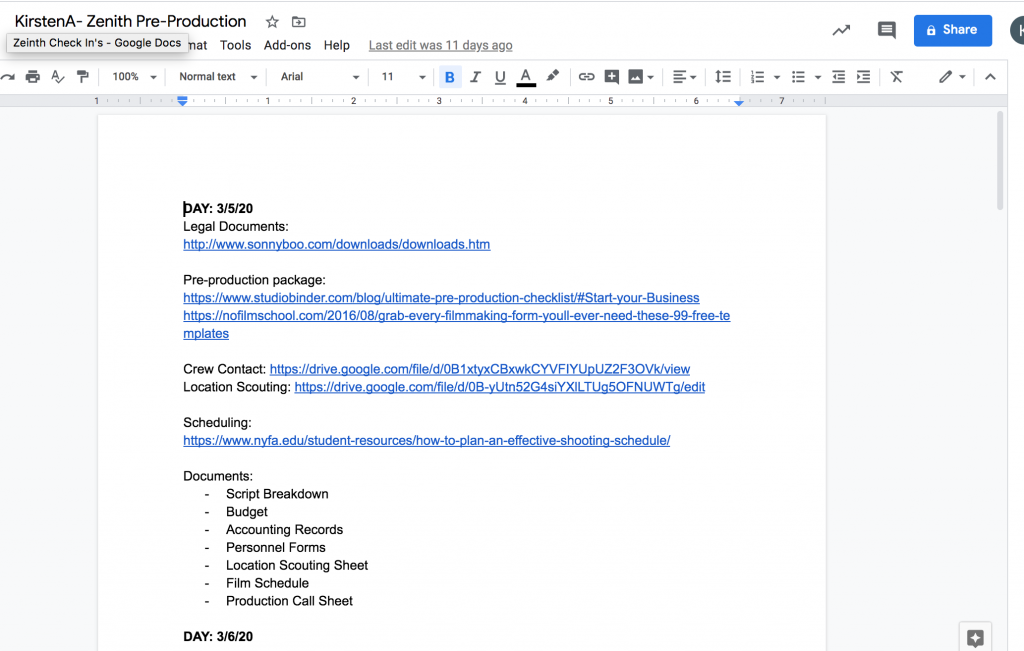Open comment history

point(886,30)
